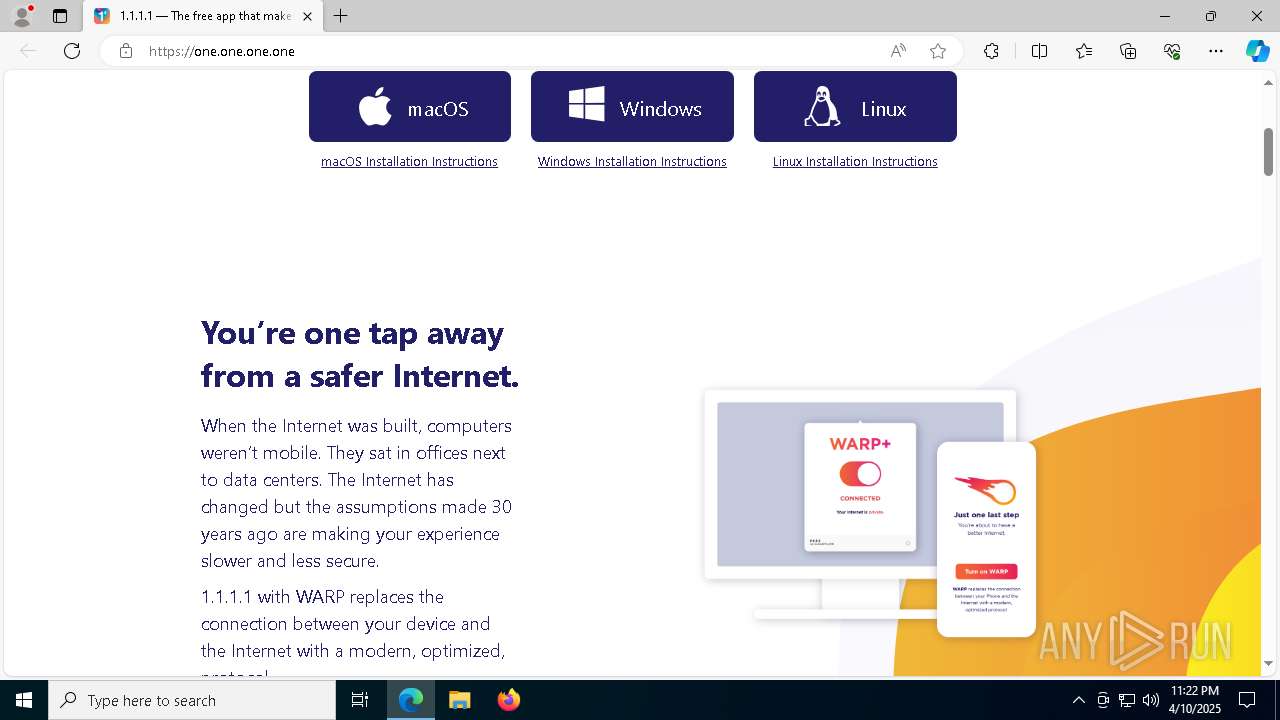The width and height of the screenshot is (1280, 720).
Task: Open the volume speaker tray icon
Action: click(x=1151, y=700)
